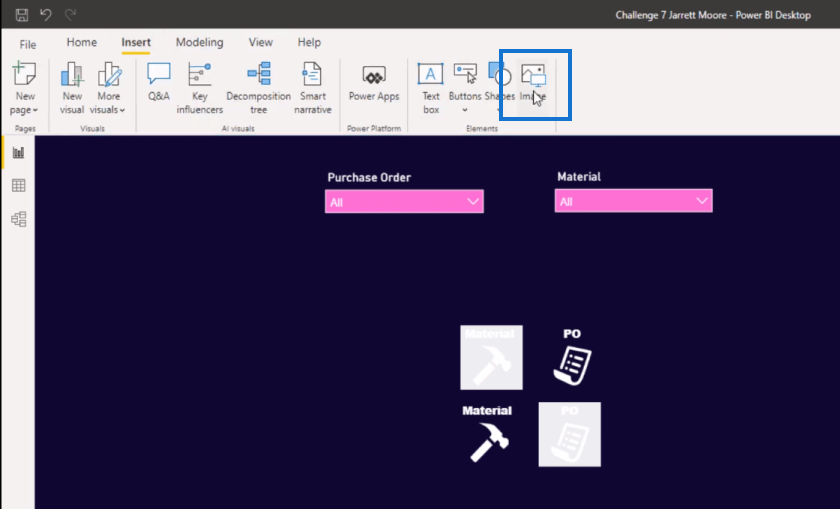
Task: Open the Help ribbon tab
Action: (309, 42)
